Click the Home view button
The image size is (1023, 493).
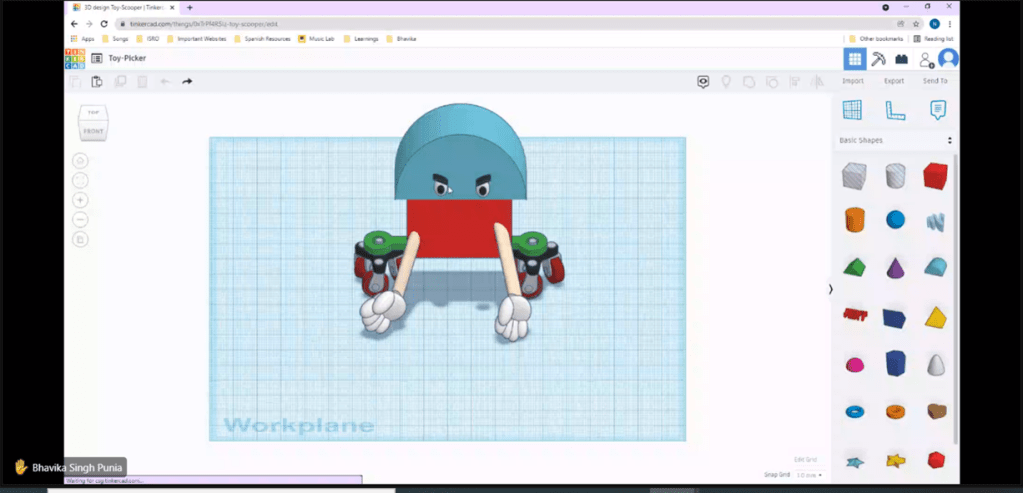81,160
